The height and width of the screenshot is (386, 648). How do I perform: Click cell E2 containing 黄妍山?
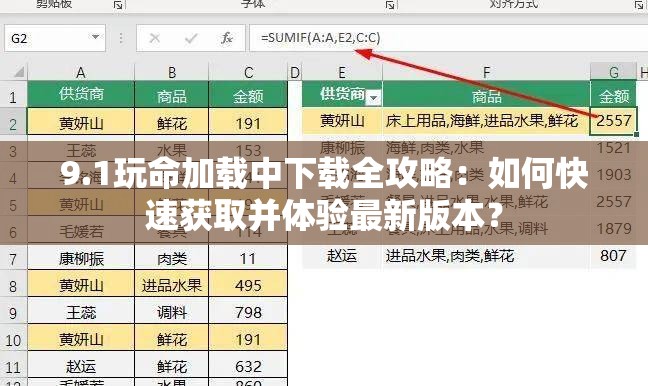click(342, 120)
